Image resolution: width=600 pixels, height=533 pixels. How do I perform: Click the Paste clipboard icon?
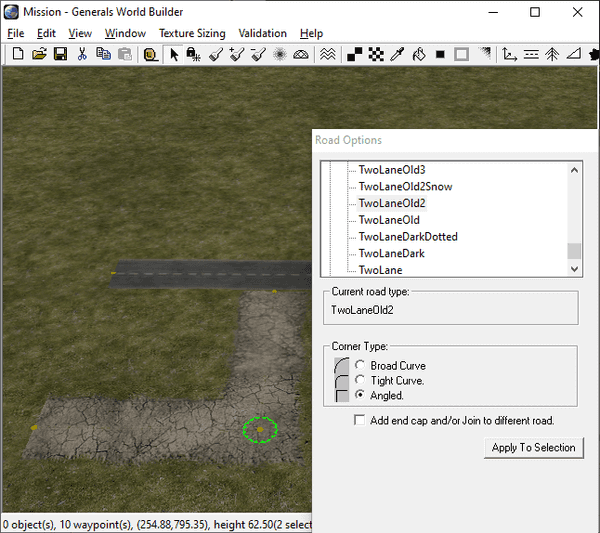click(x=125, y=54)
